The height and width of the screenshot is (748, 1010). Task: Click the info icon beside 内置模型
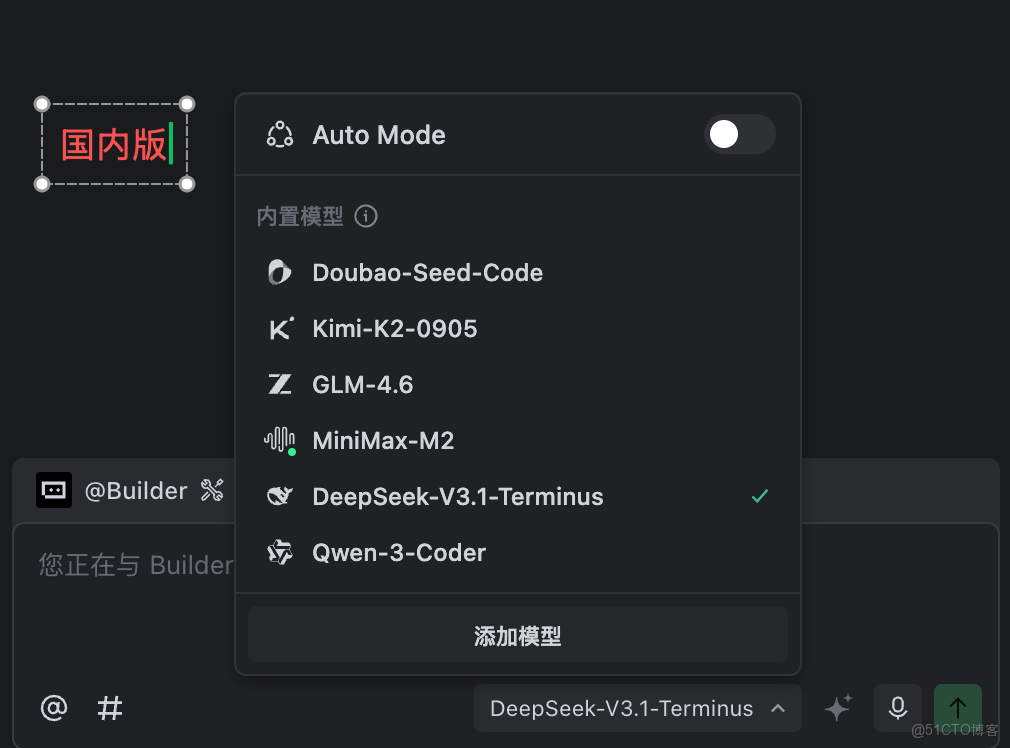tap(366, 216)
